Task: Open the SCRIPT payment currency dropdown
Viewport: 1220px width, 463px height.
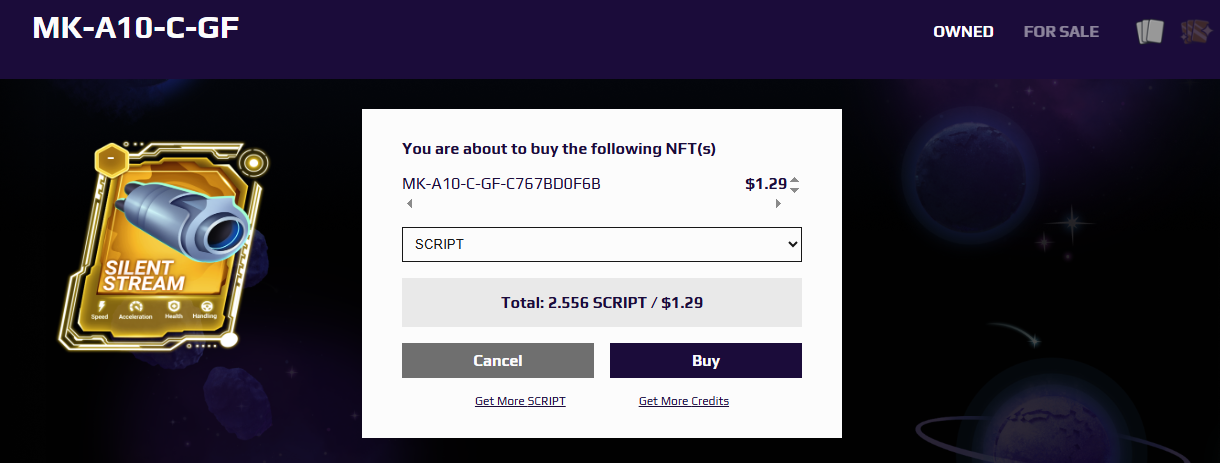Action: tap(602, 244)
